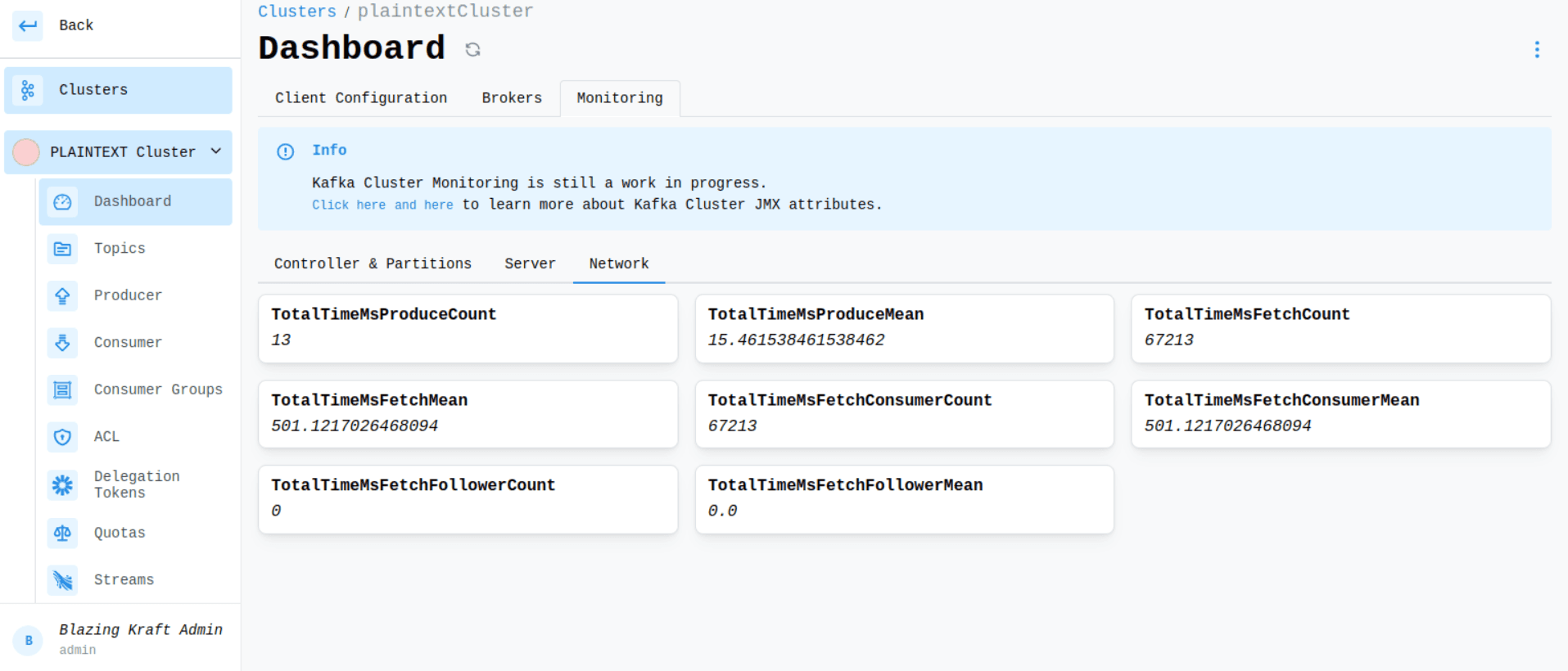
Task: Open the Brokers tab
Action: tap(512, 98)
